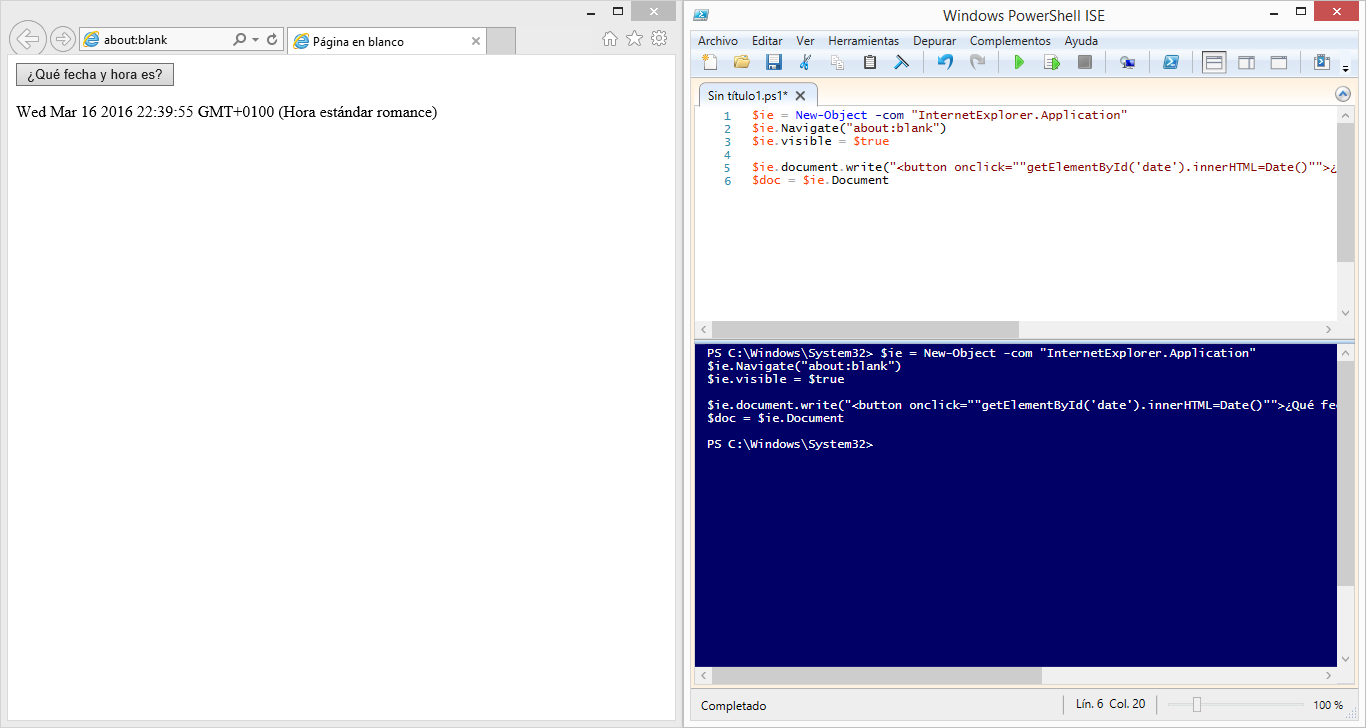
Task: Click the Clear Console Pane icon
Action: [901, 63]
